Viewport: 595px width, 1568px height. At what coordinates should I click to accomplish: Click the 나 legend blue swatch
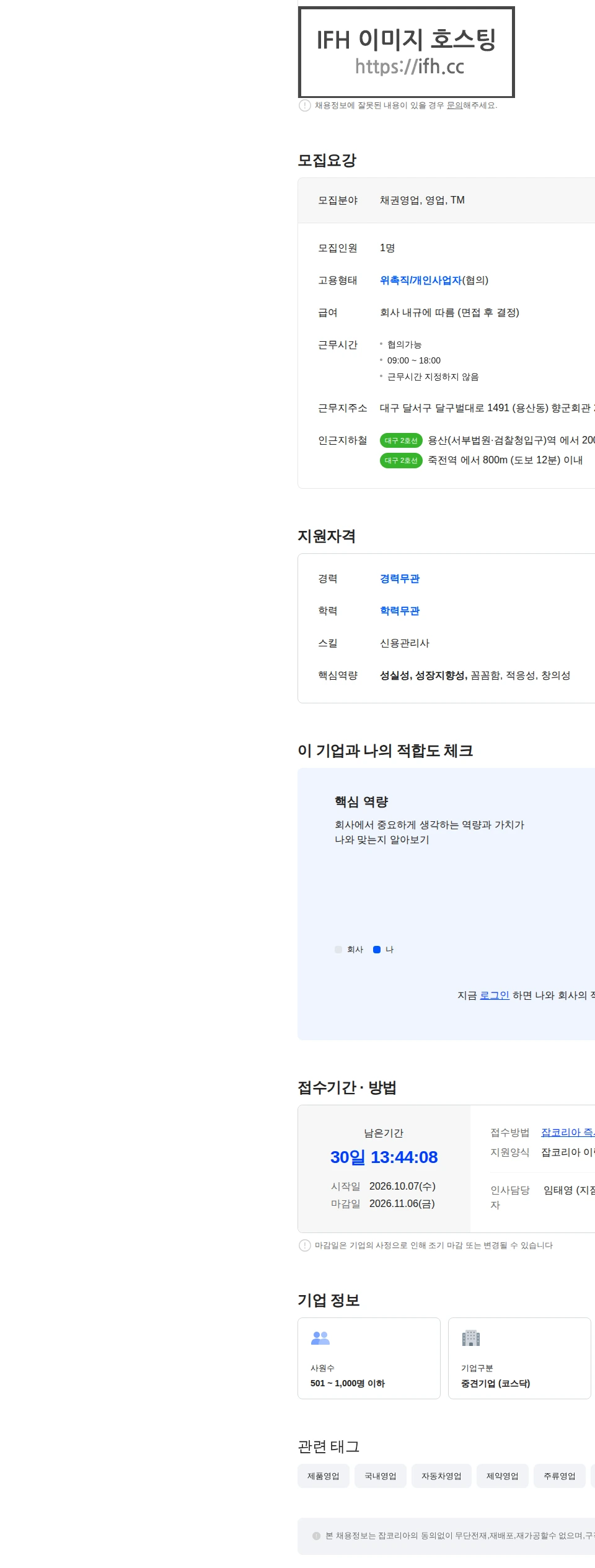(x=377, y=950)
